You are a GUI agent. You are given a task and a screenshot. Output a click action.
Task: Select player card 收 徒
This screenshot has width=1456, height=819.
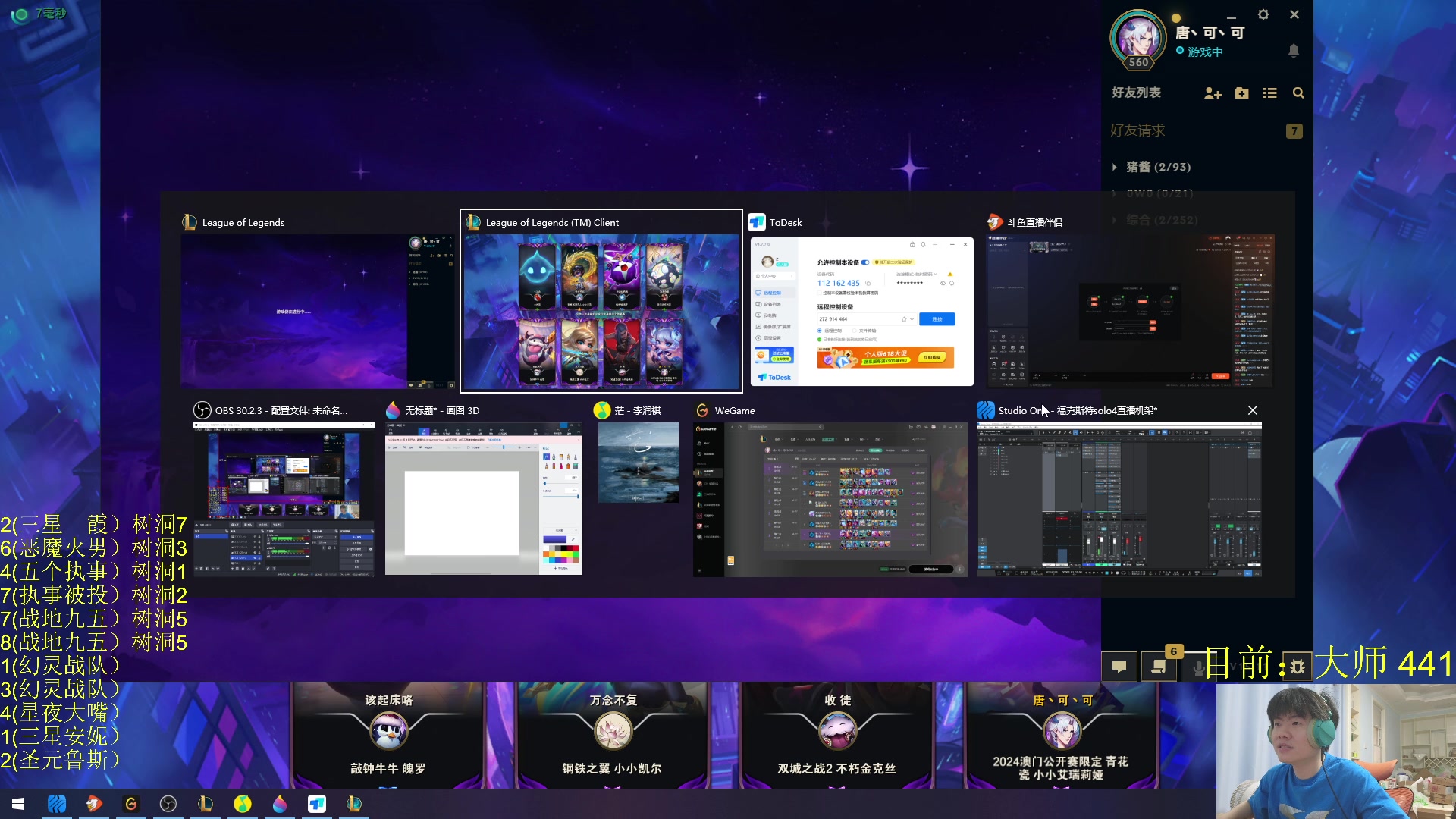(837, 736)
